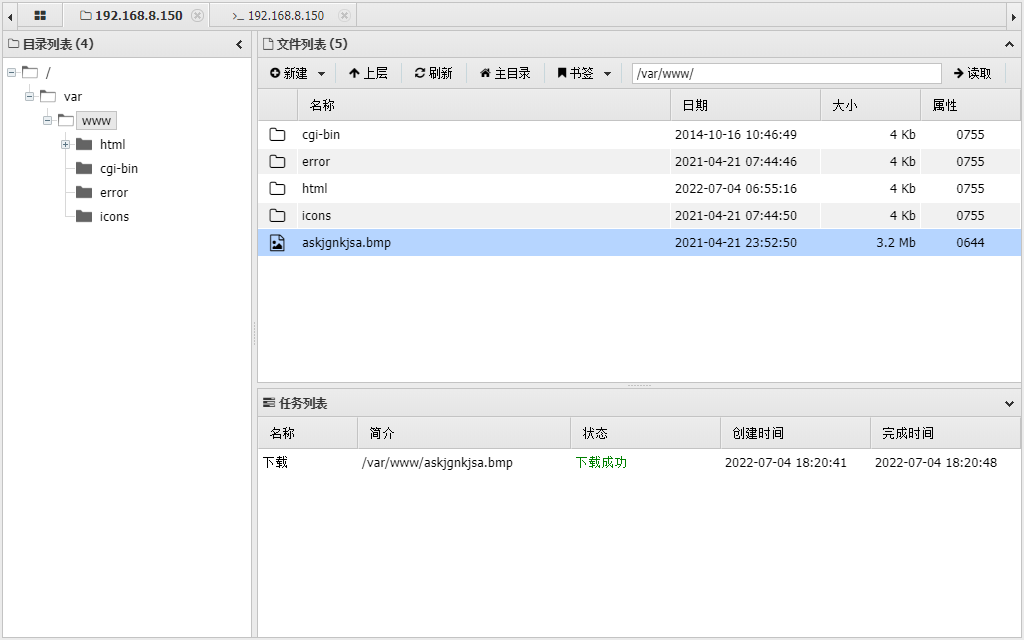
Task: Select cgi-bin row in file list
Action: click(x=639, y=135)
